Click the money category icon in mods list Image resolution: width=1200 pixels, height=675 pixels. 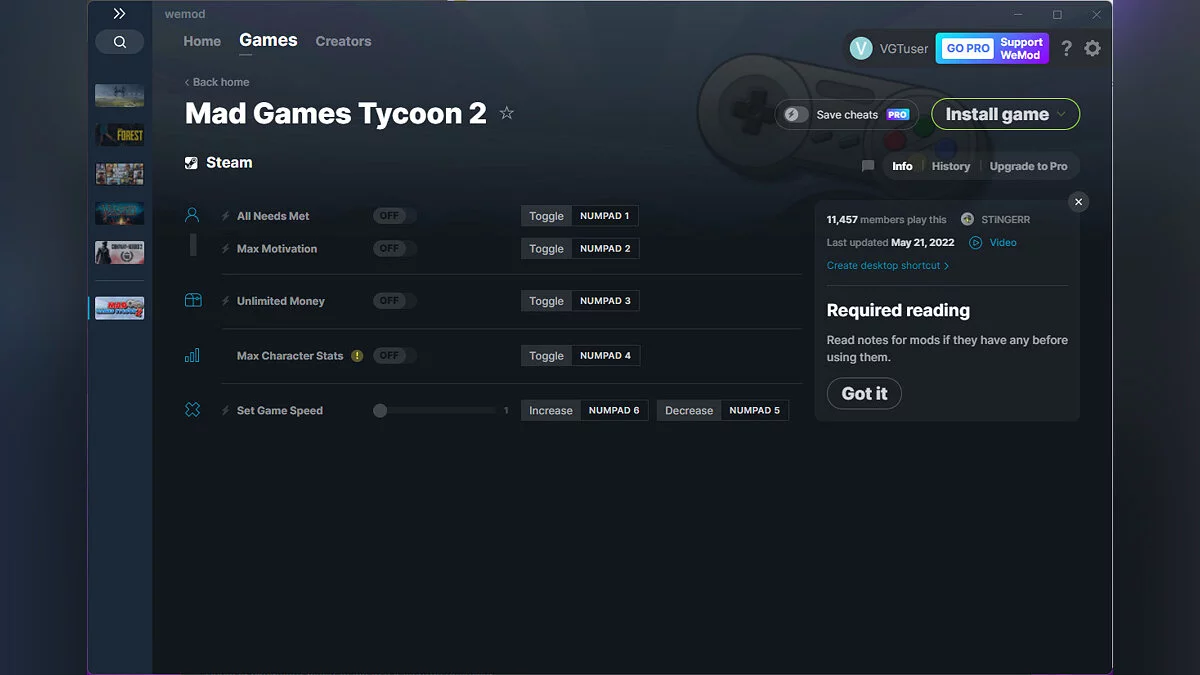[192, 300]
